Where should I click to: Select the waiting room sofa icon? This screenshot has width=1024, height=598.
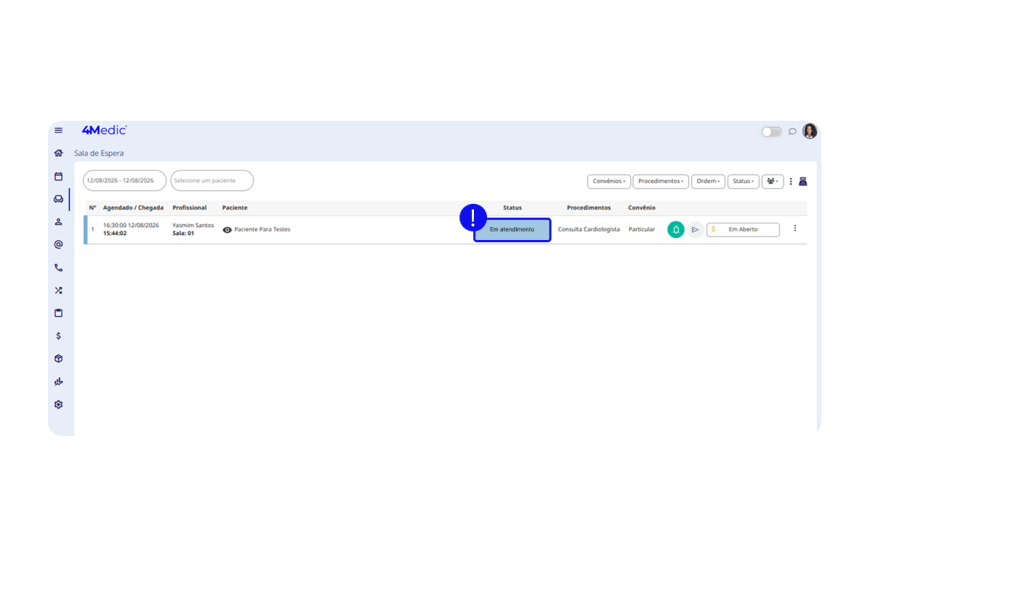coord(58,199)
